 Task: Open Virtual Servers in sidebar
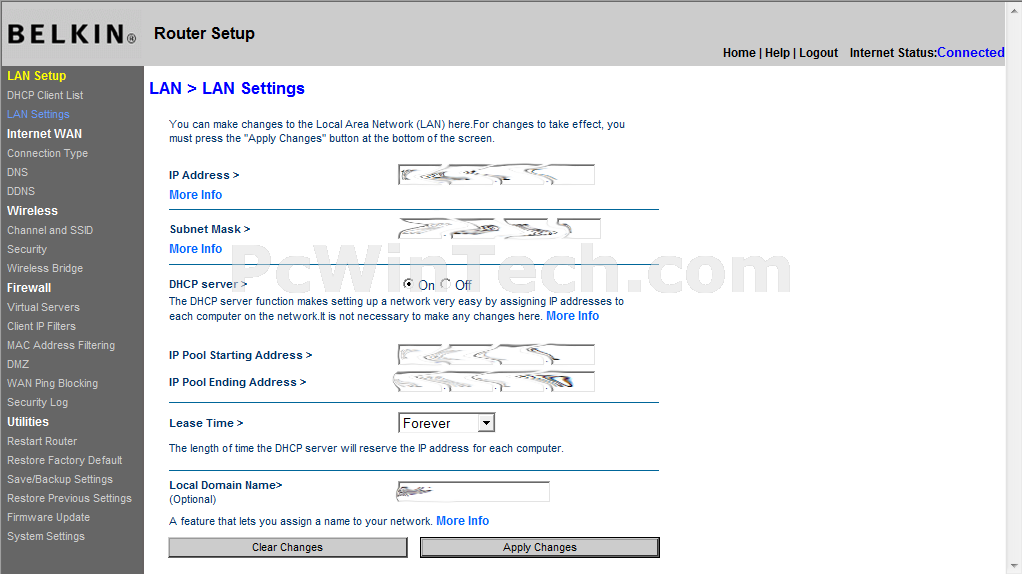[43, 307]
